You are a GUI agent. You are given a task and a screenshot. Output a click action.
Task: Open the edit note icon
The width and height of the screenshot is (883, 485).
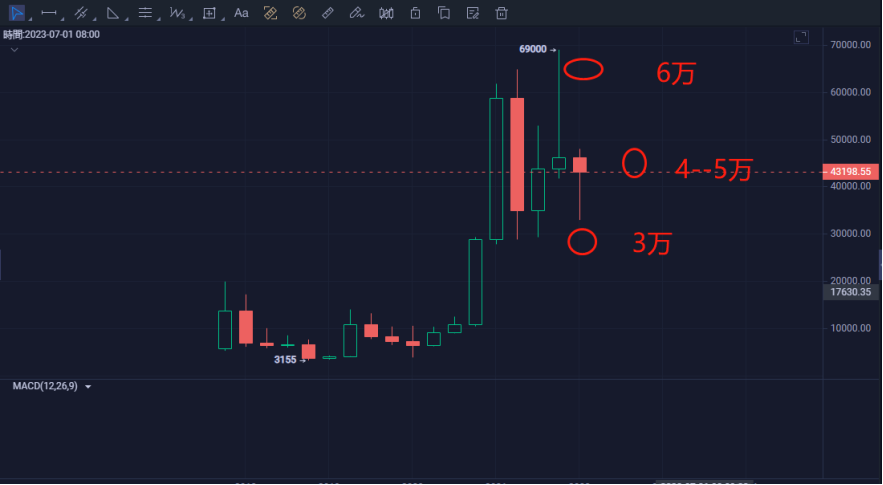click(473, 12)
